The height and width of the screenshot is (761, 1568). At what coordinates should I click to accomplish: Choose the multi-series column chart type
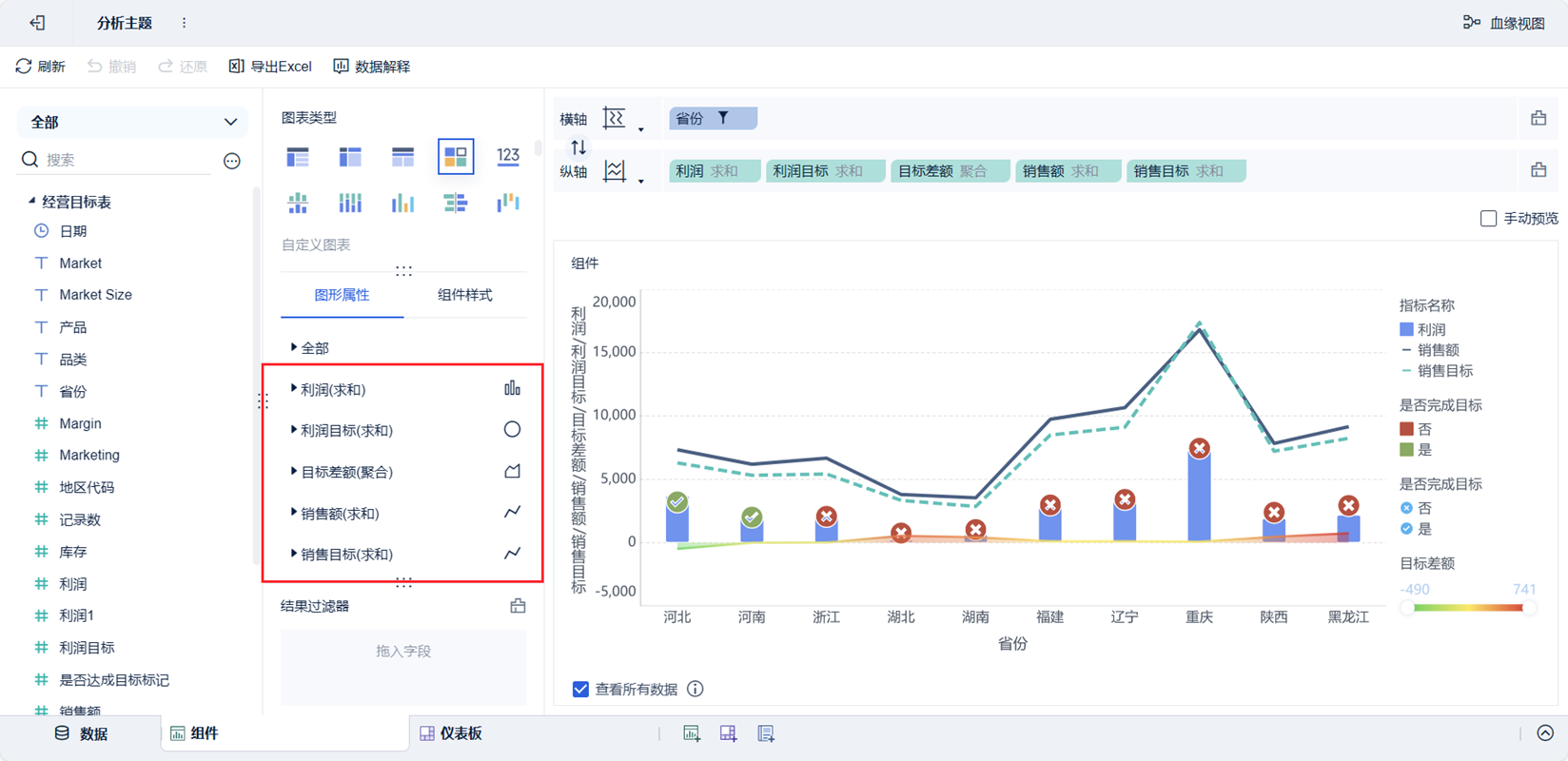(402, 203)
